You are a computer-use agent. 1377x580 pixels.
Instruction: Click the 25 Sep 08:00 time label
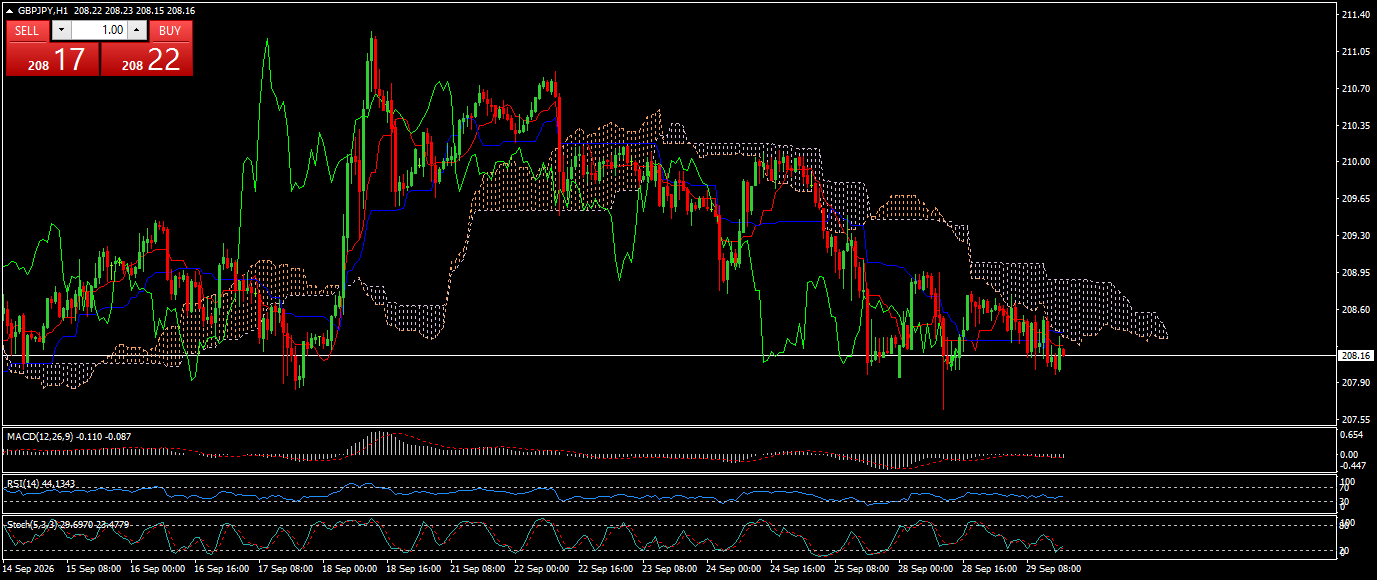[x=861, y=568]
